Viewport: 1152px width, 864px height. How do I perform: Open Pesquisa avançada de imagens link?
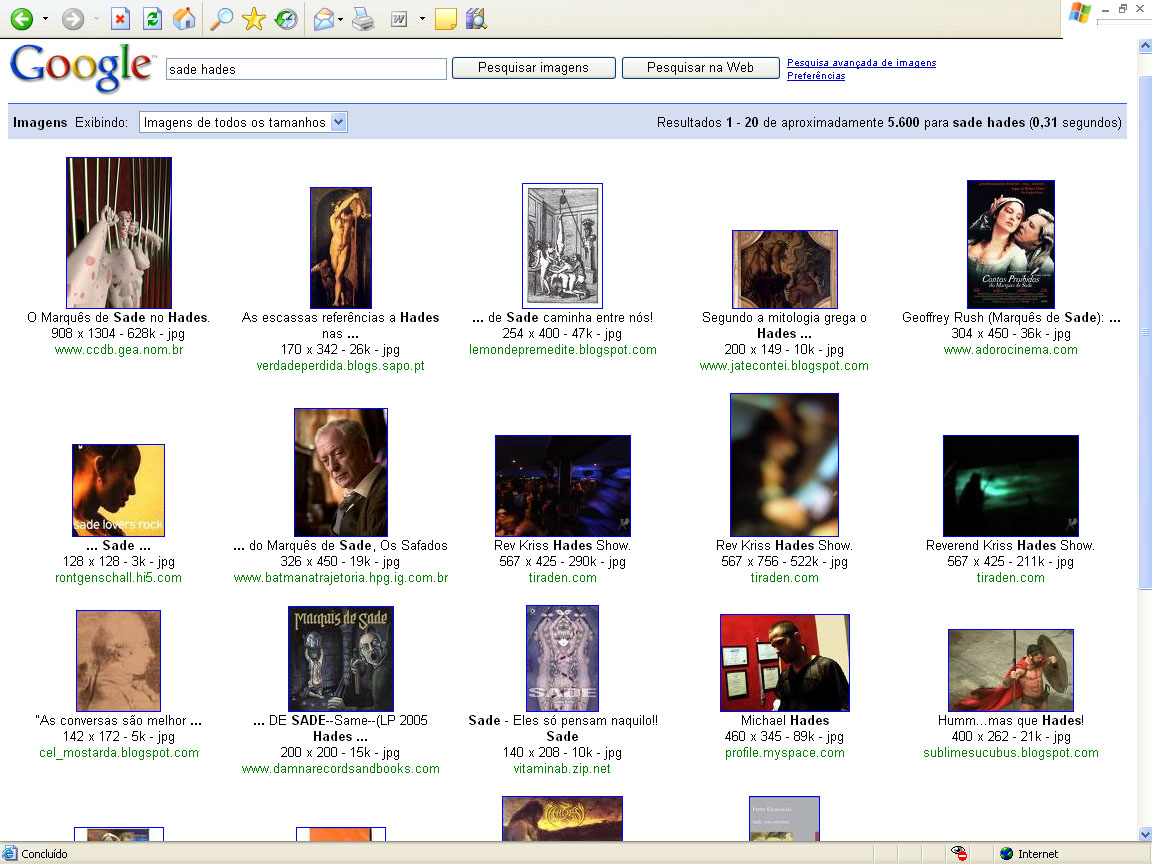point(861,63)
